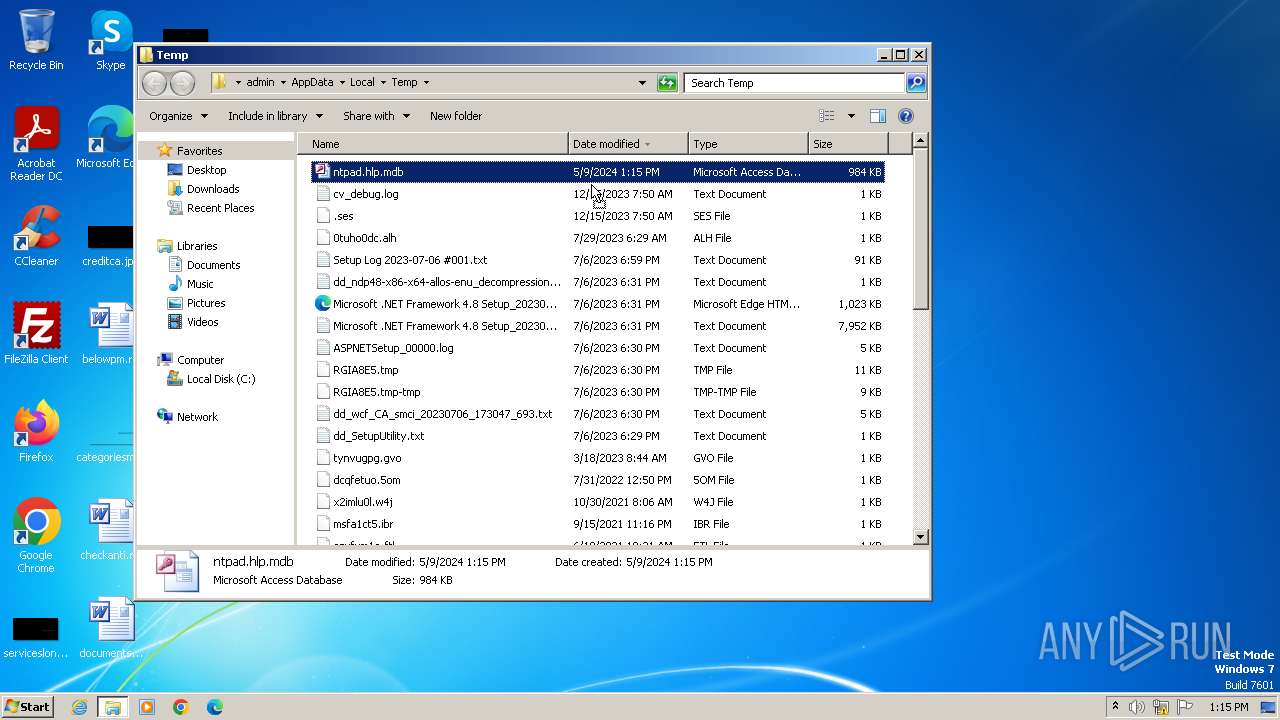The width and height of the screenshot is (1280, 720).
Task: Open the Microsoft Edge desktop shortcut
Action: [108, 138]
